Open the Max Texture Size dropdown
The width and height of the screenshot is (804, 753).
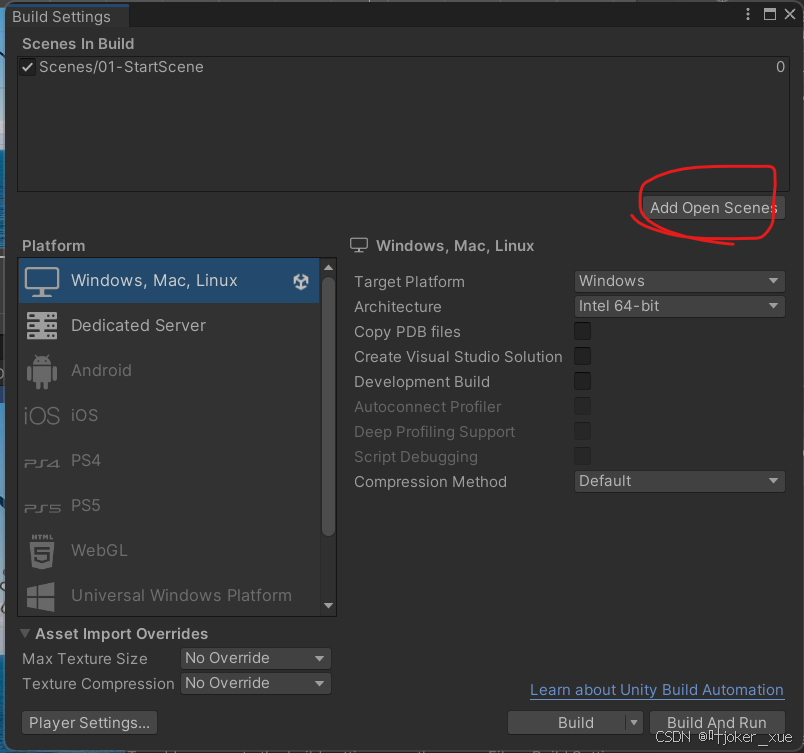pyautogui.click(x=255, y=658)
